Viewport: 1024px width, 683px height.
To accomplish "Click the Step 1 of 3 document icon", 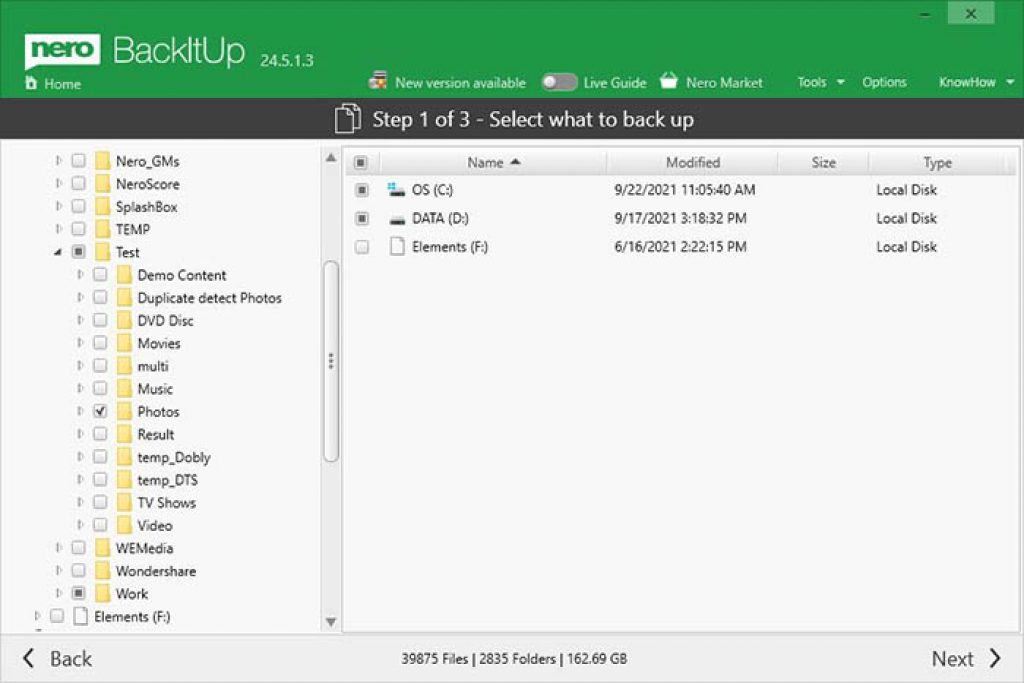I will coord(349,118).
